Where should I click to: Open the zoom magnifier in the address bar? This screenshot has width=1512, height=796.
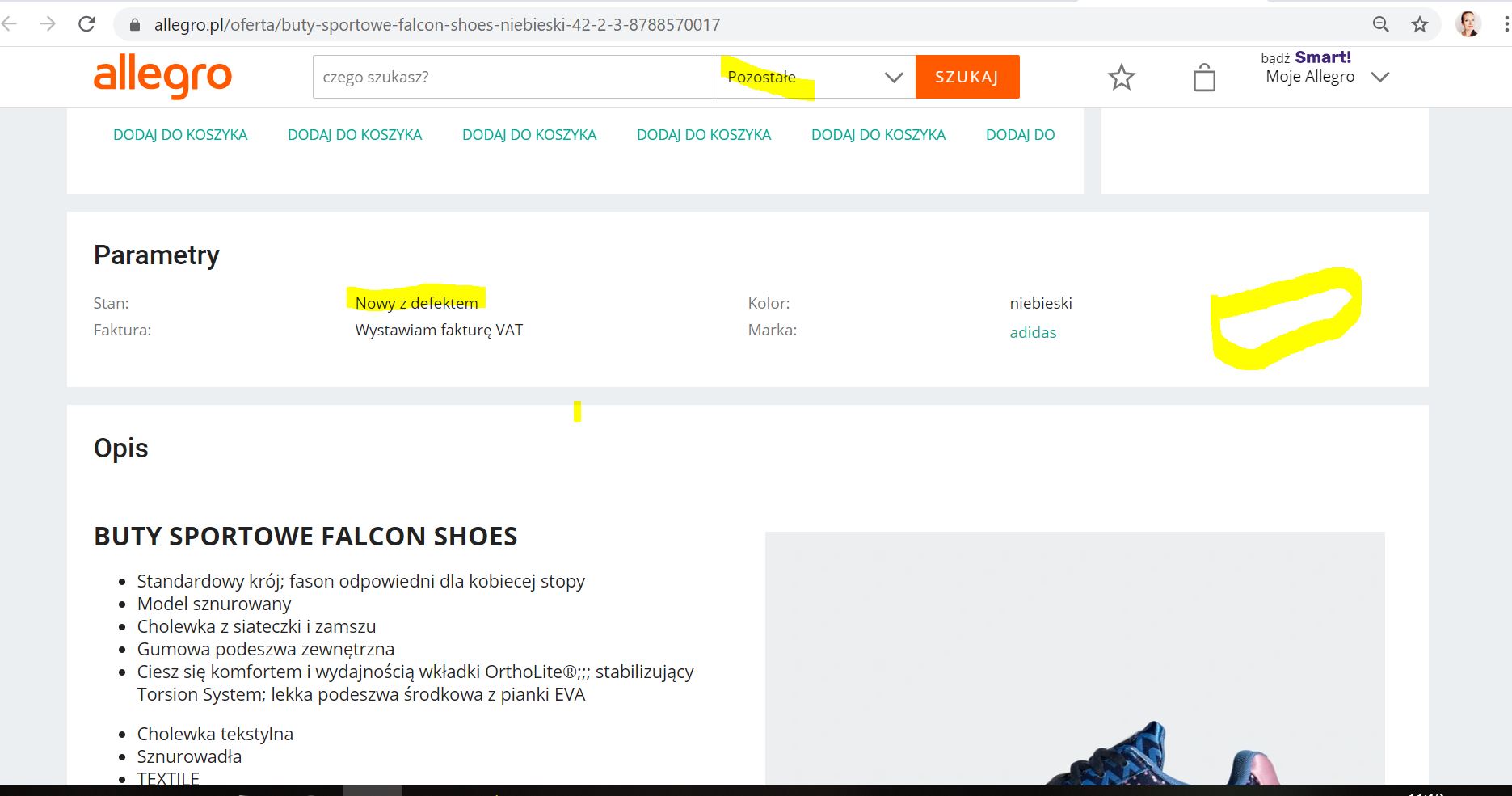[x=1381, y=24]
